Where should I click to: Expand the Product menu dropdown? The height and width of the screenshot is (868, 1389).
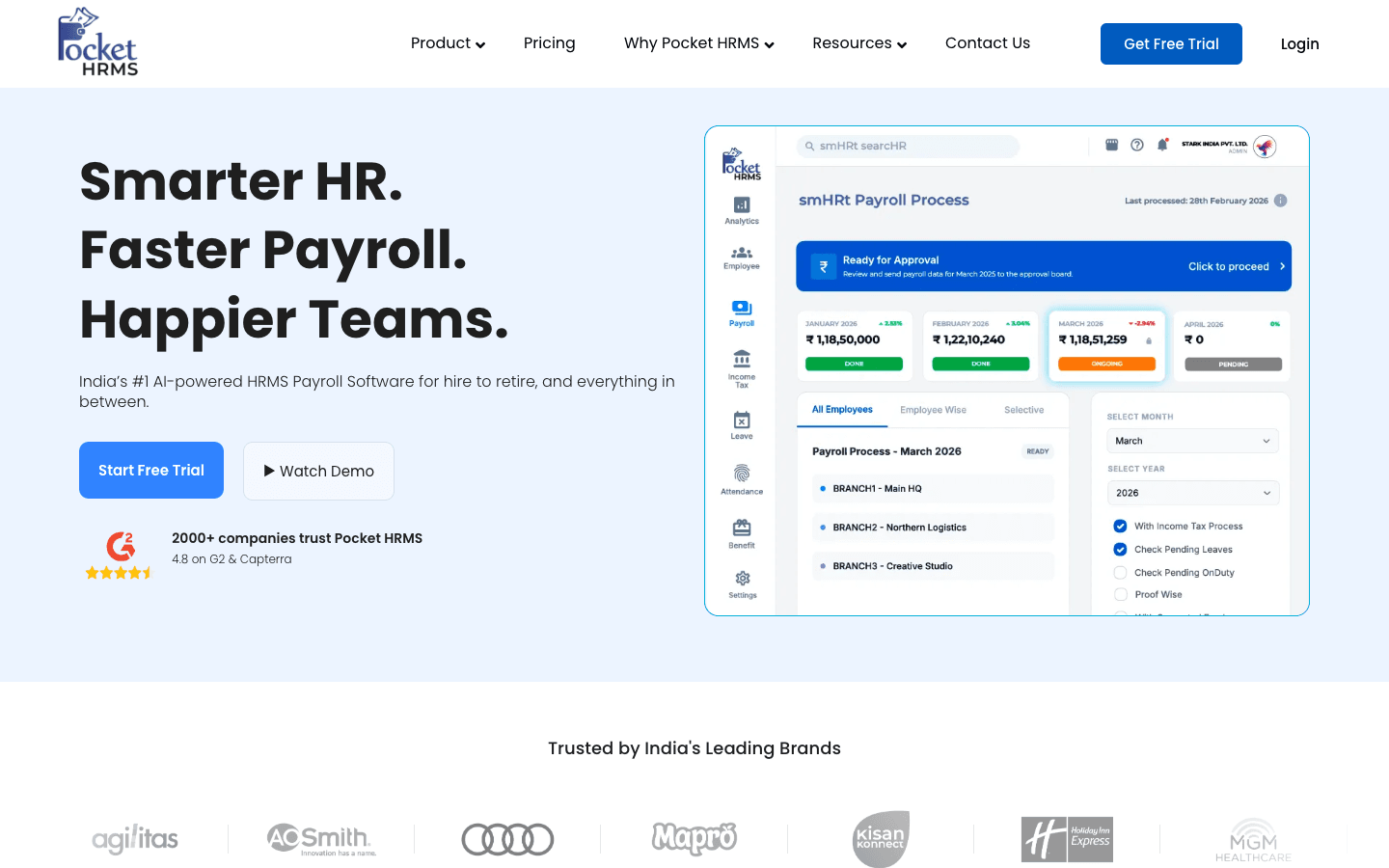point(448,43)
